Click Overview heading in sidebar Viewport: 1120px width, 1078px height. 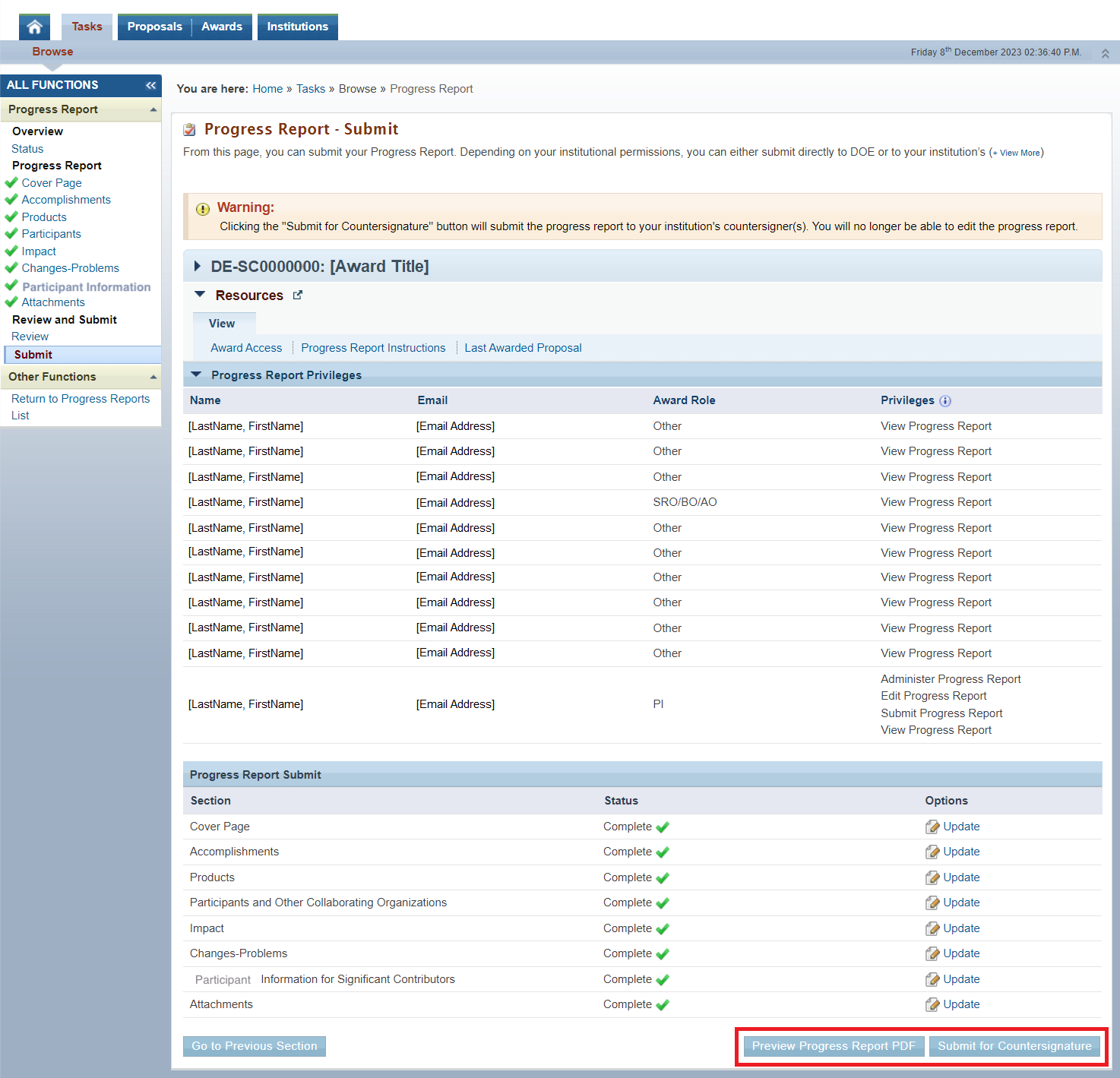point(37,131)
